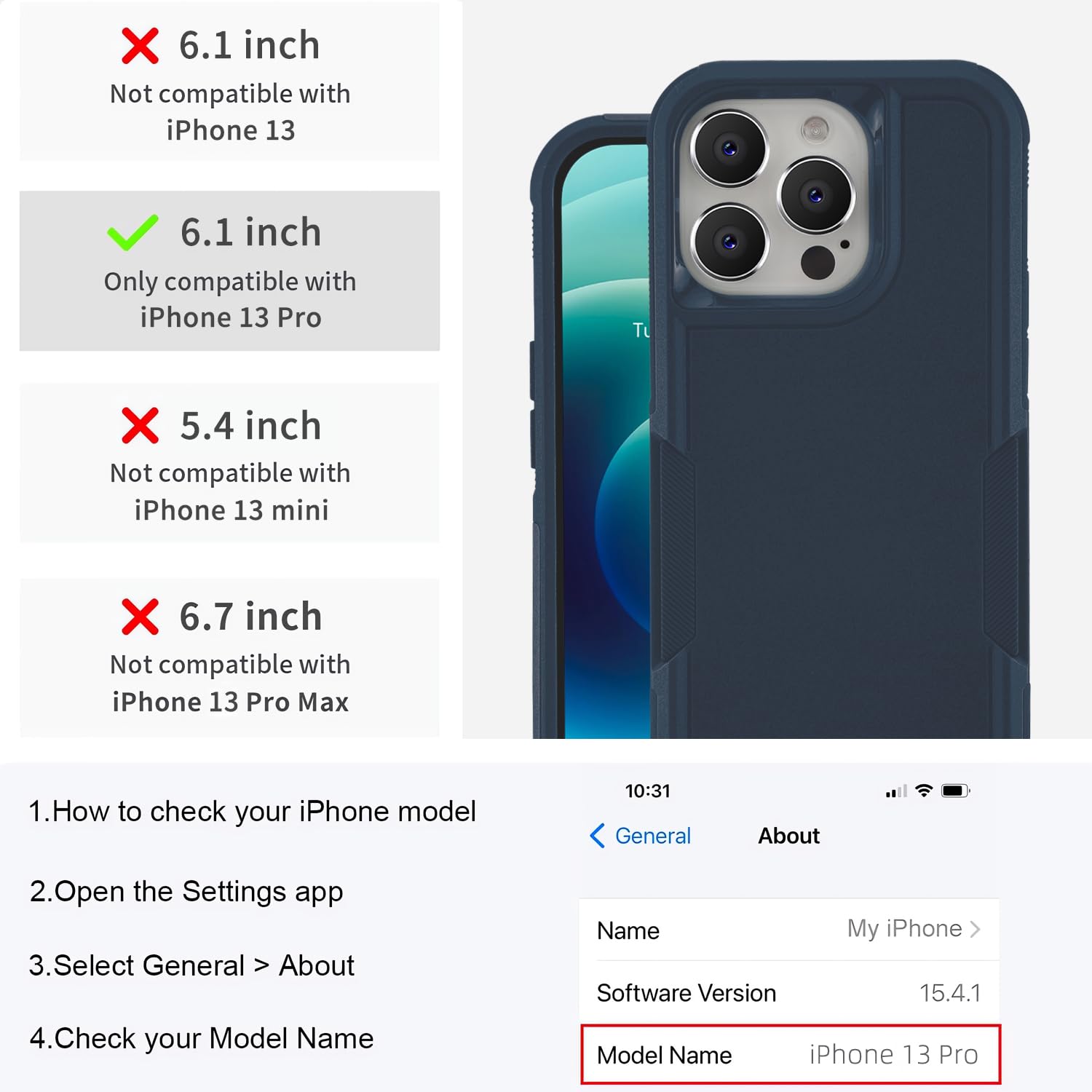This screenshot has width=1092, height=1092.
Task: Go back to General settings
Action: 640,836
